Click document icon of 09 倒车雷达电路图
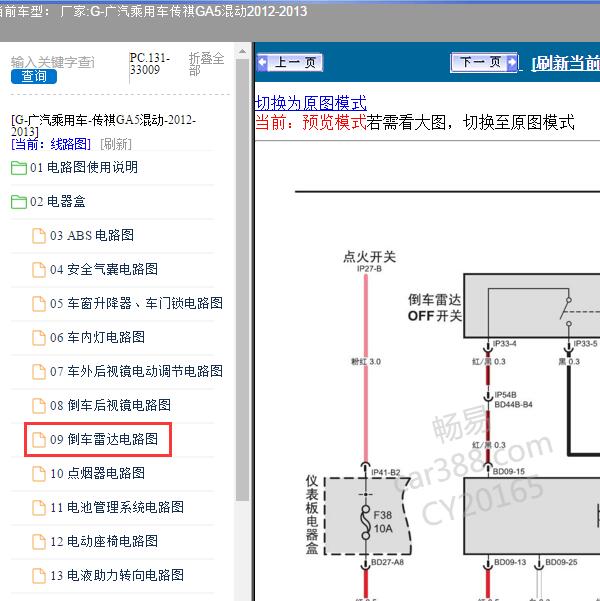This screenshot has width=600, height=601. (39, 440)
